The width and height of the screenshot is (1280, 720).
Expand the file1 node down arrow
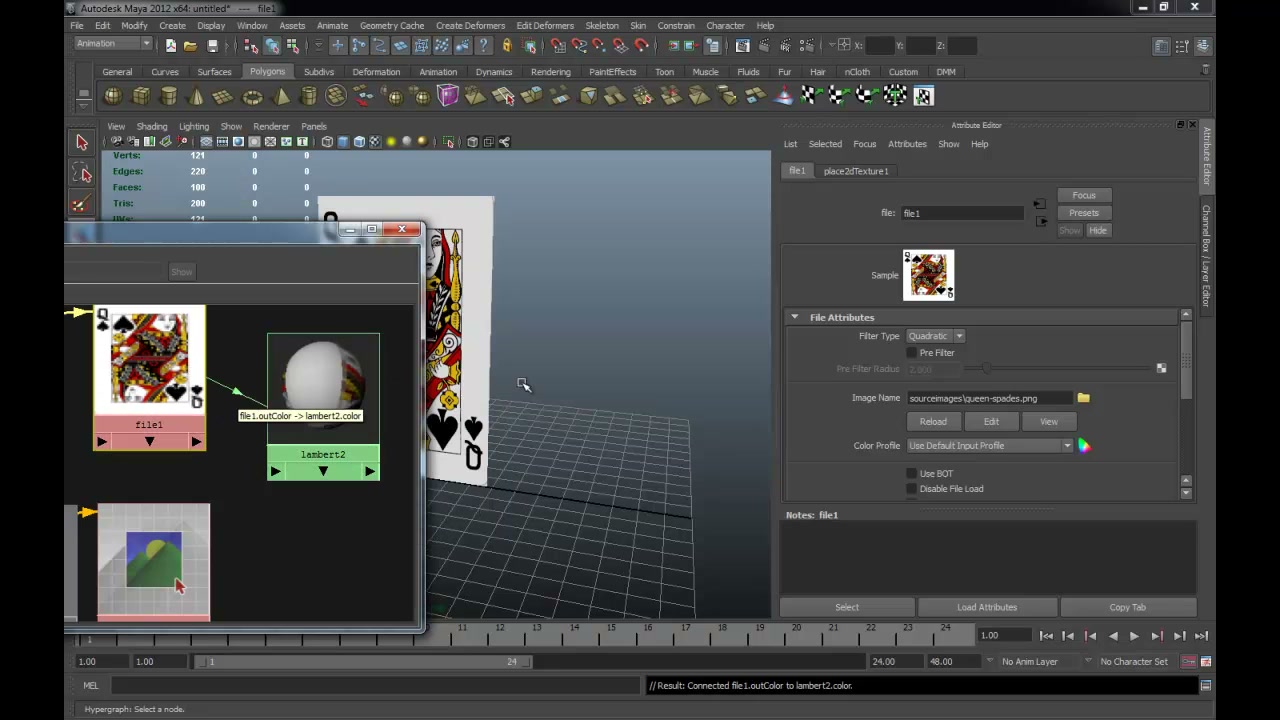click(x=149, y=441)
